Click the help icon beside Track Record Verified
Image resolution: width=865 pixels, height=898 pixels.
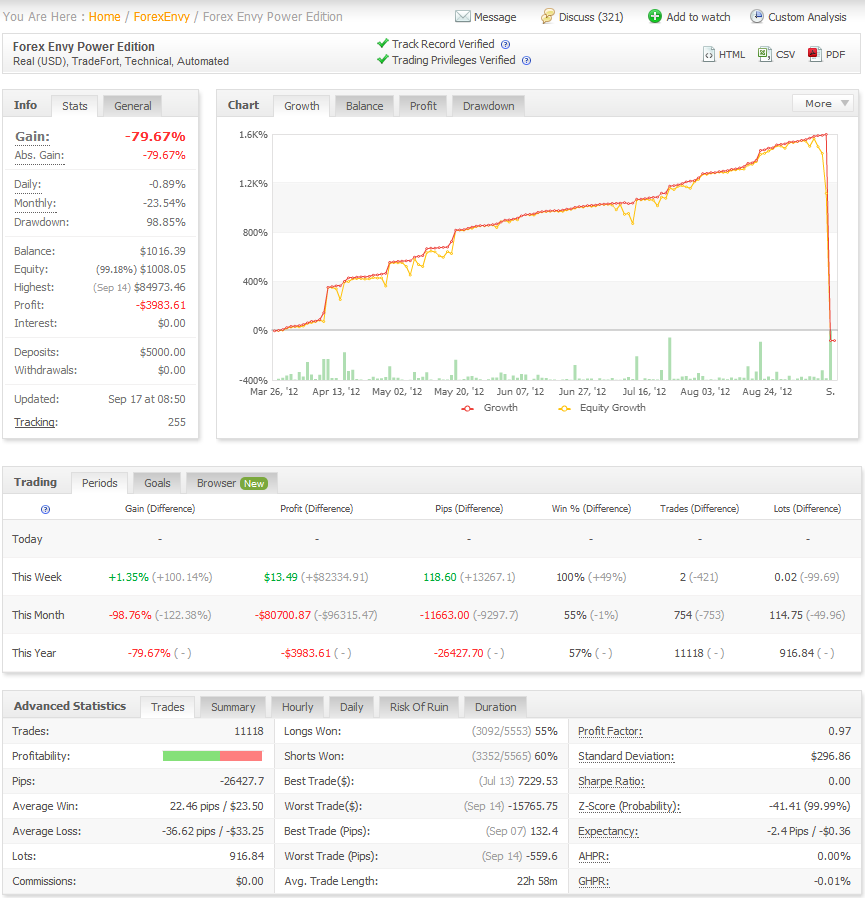pyautogui.click(x=505, y=45)
